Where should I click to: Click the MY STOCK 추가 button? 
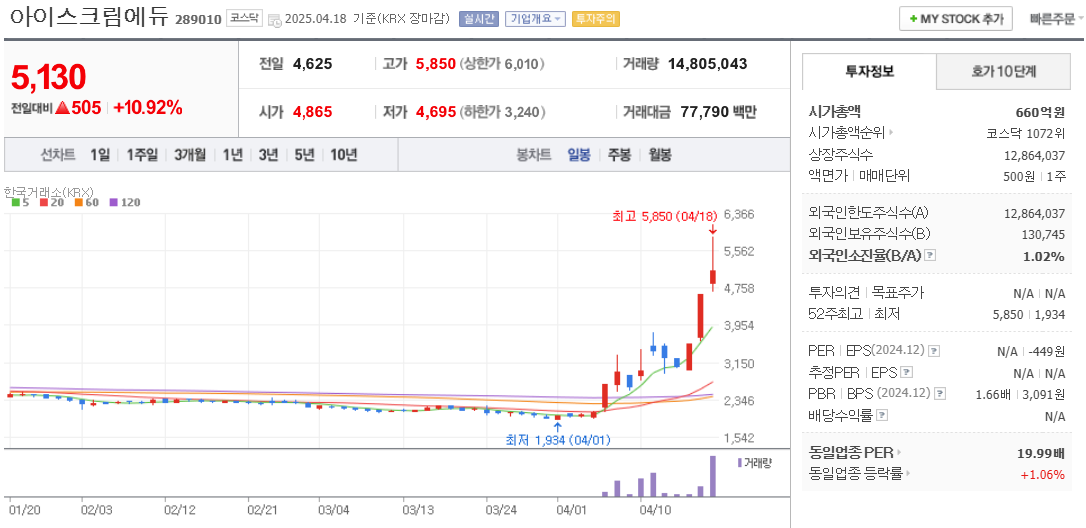(956, 19)
